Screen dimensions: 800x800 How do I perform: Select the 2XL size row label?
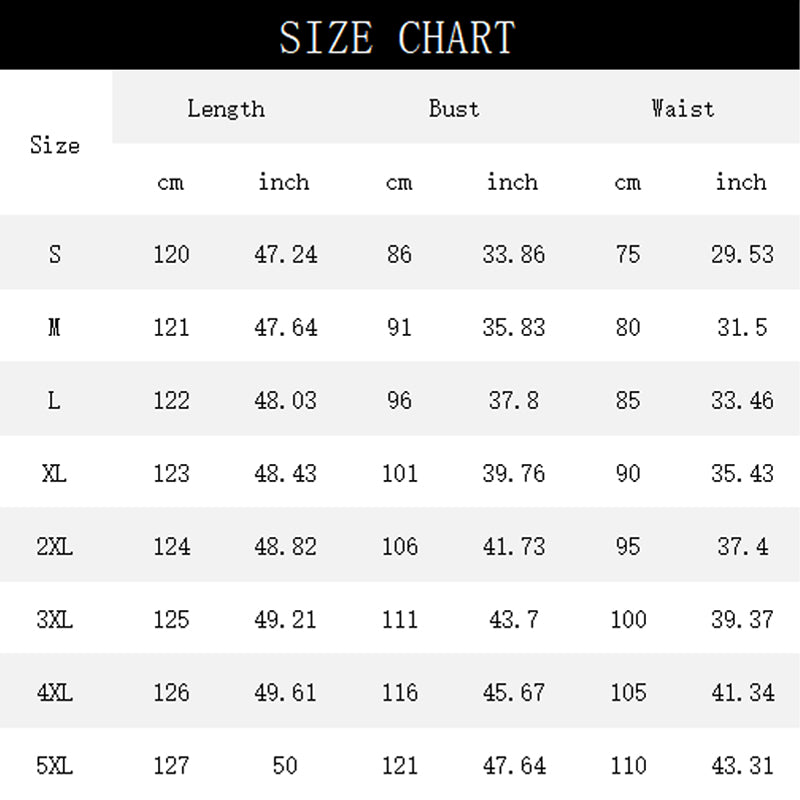pos(55,546)
